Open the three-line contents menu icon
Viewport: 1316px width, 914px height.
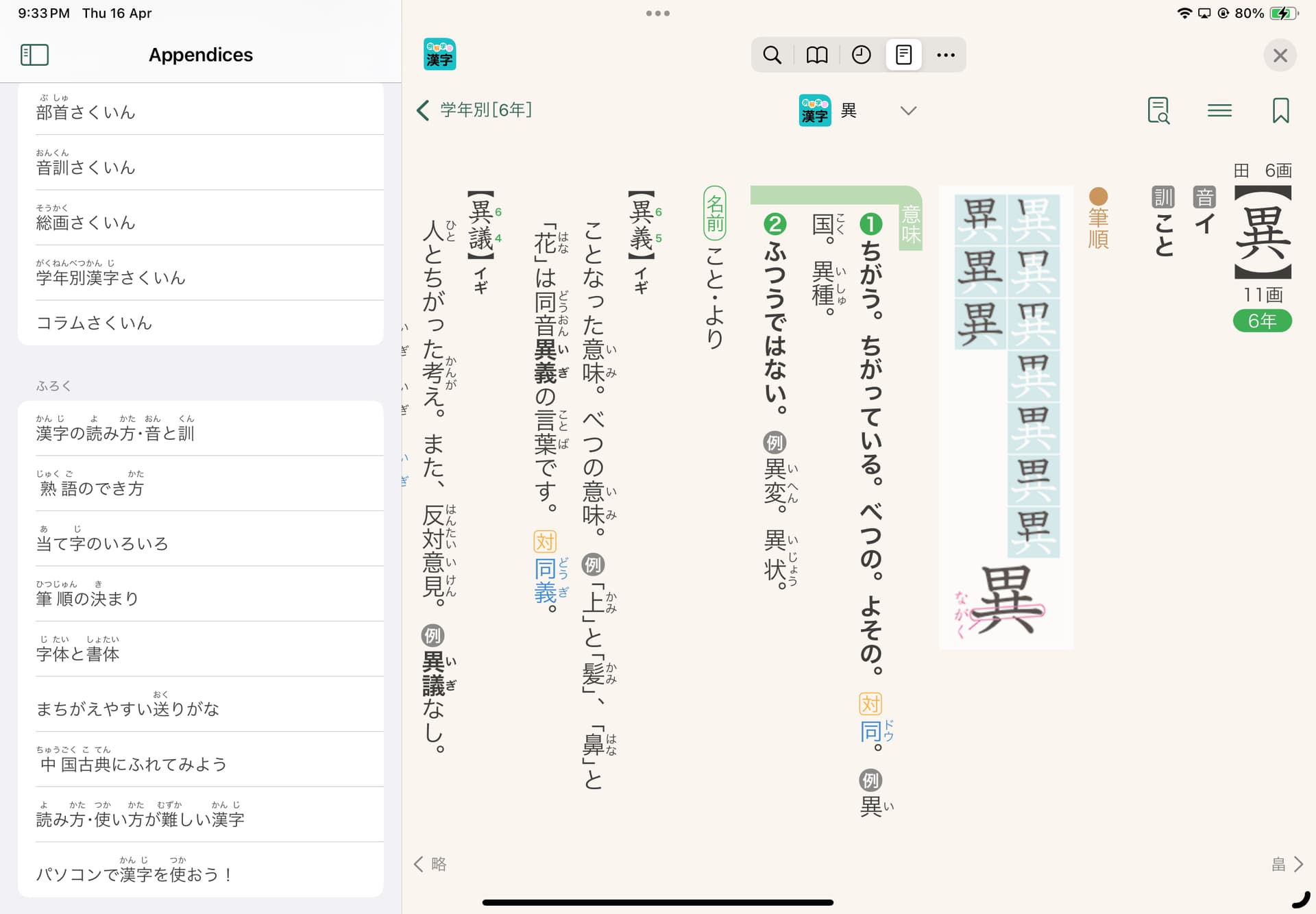pos(1219,110)
